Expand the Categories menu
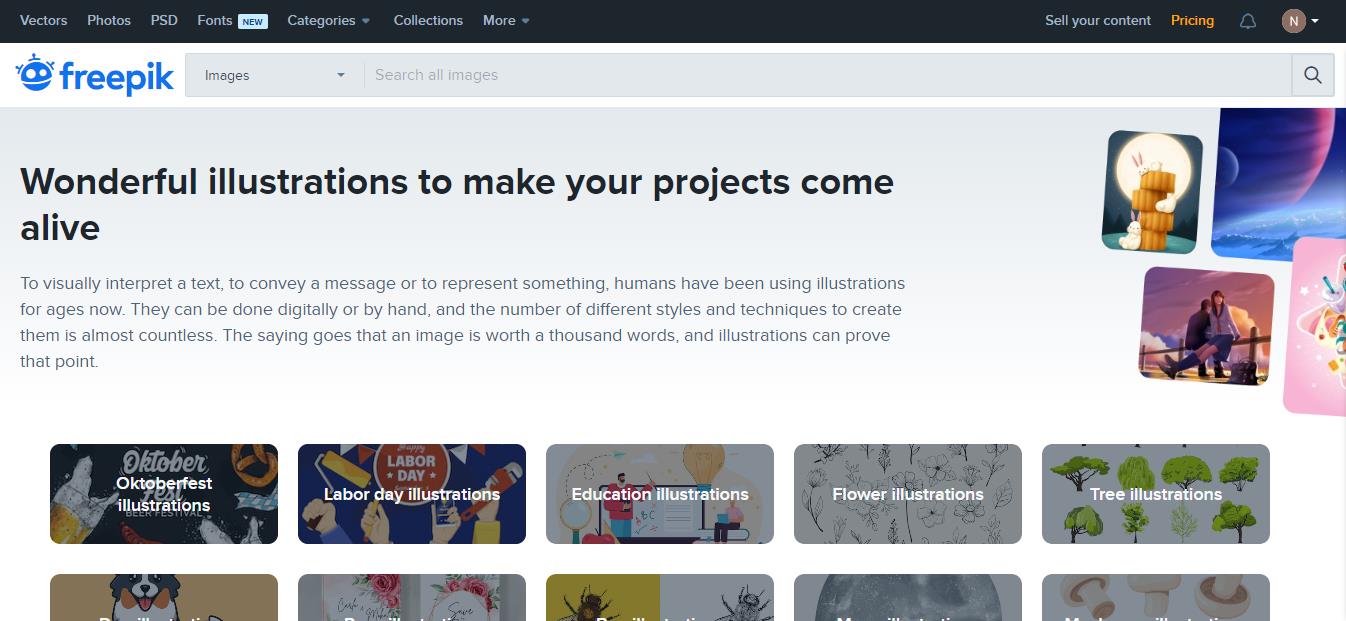 328,20
